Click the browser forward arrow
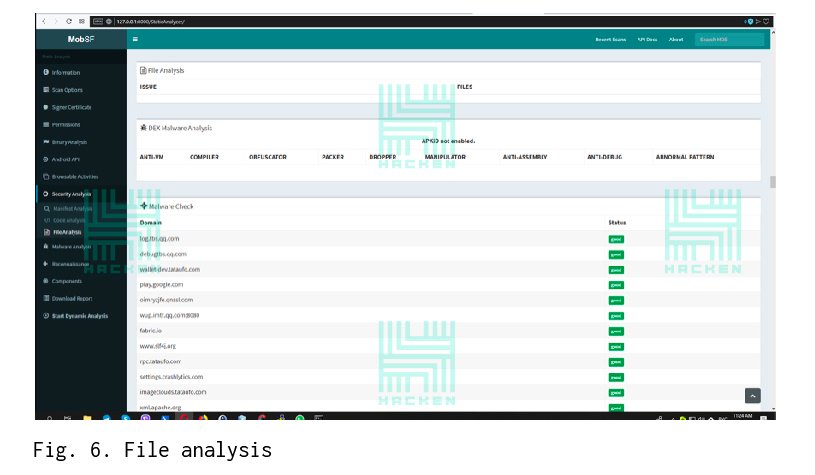 point(56,21)
